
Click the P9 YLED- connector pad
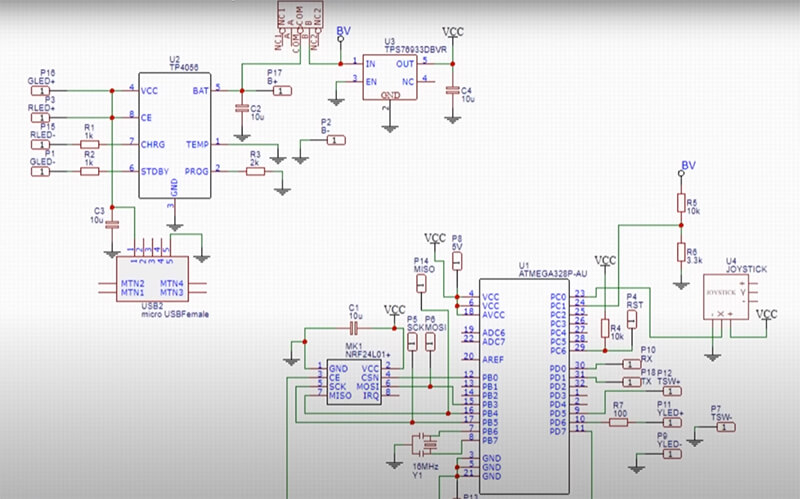tap(672, 454)
